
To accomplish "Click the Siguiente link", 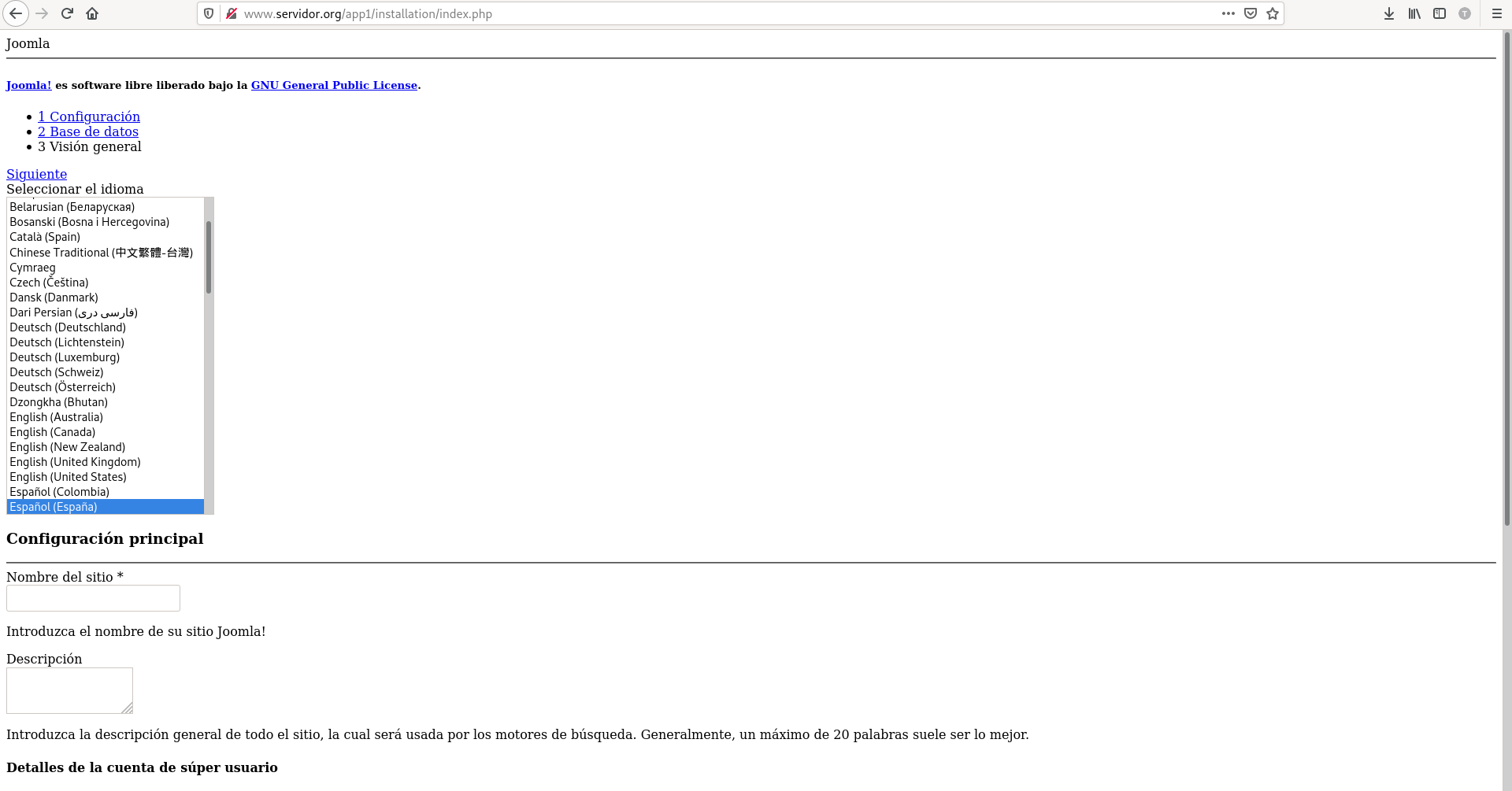I will click(x=36, y=174).
